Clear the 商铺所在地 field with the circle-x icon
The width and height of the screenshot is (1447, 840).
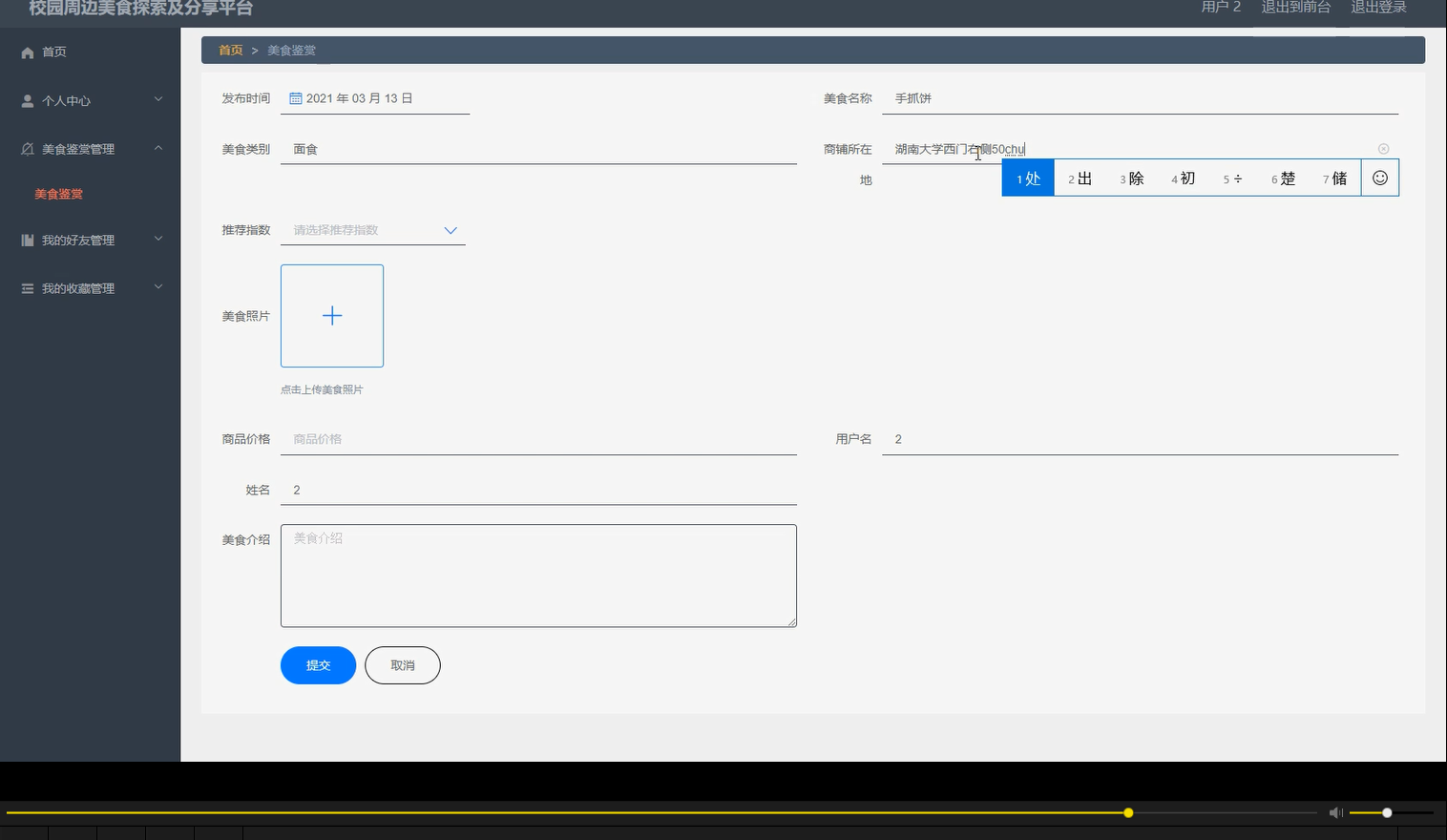tap(1384, 149)
